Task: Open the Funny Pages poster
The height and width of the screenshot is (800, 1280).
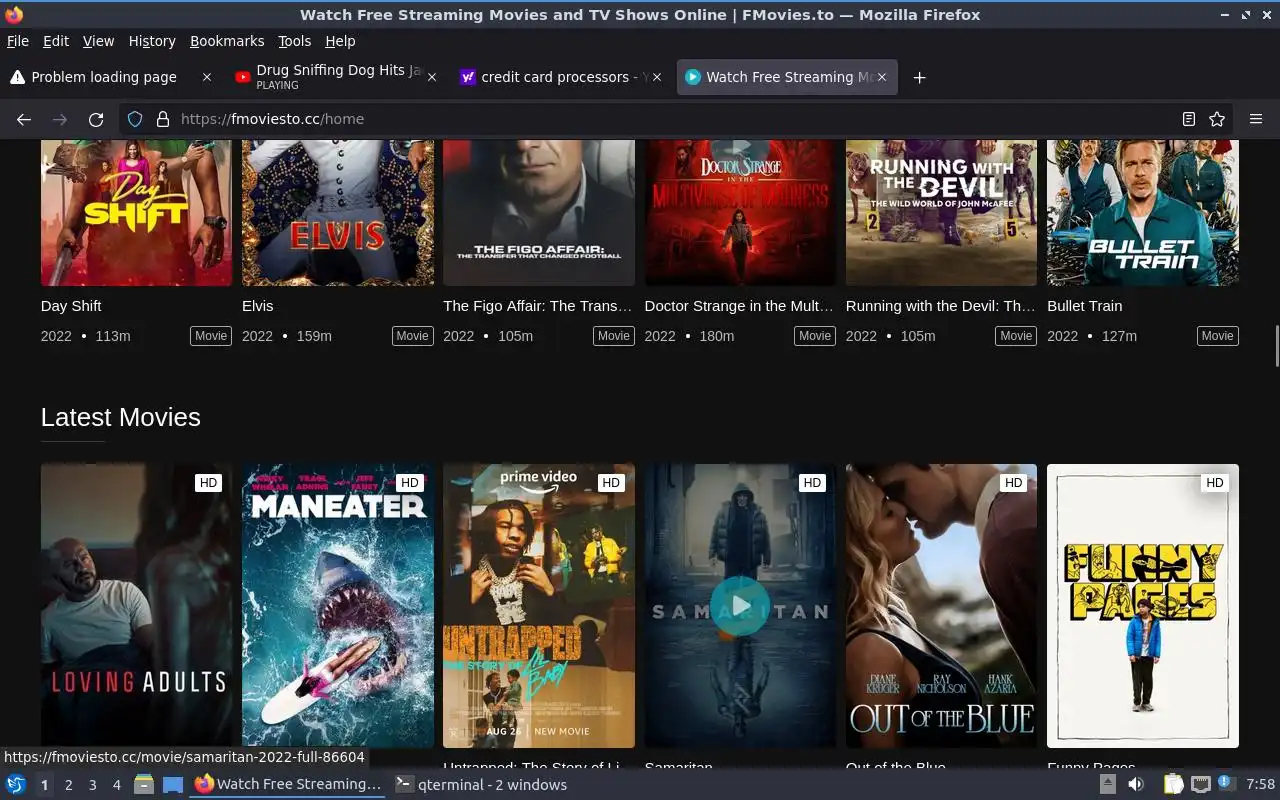Action: pyautogui.click(x=1143, y=606)
